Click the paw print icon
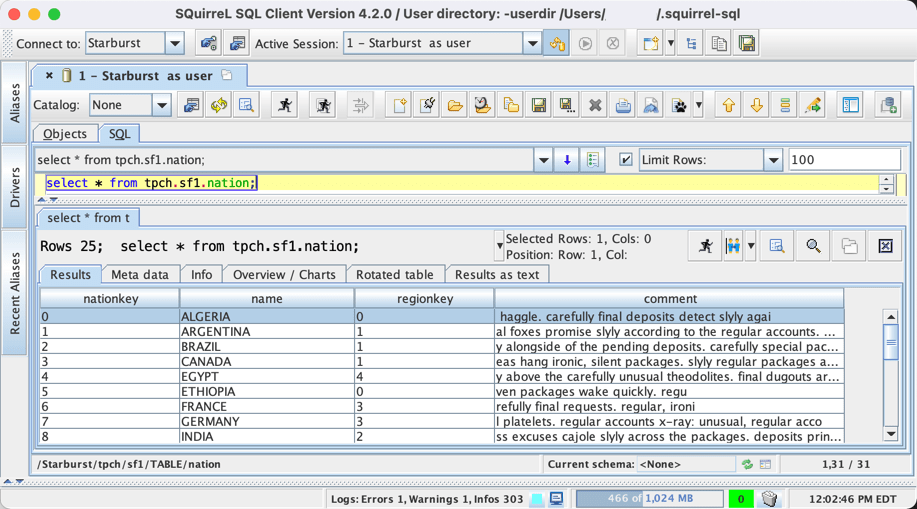 [x=679, y=105]
